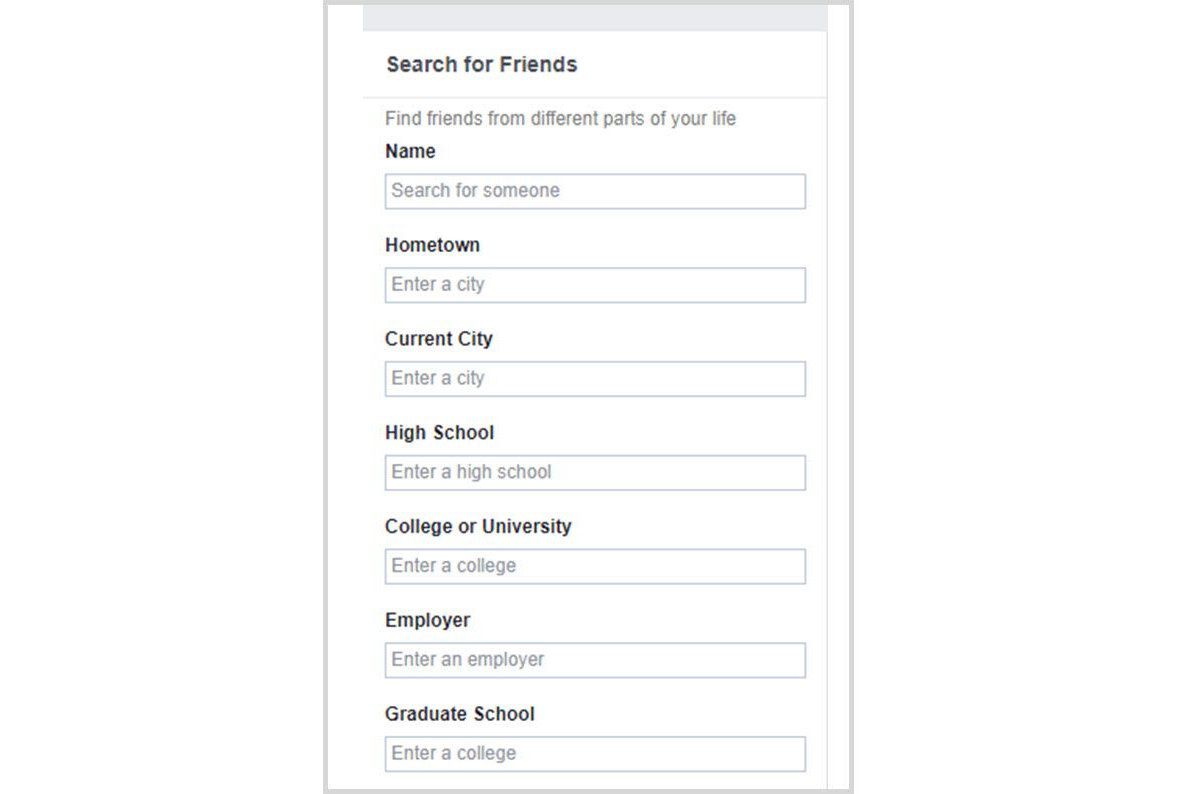Select the Graduate School input field
The height and width of the screenshot is (794, 1191).
(x=595, y=754)
